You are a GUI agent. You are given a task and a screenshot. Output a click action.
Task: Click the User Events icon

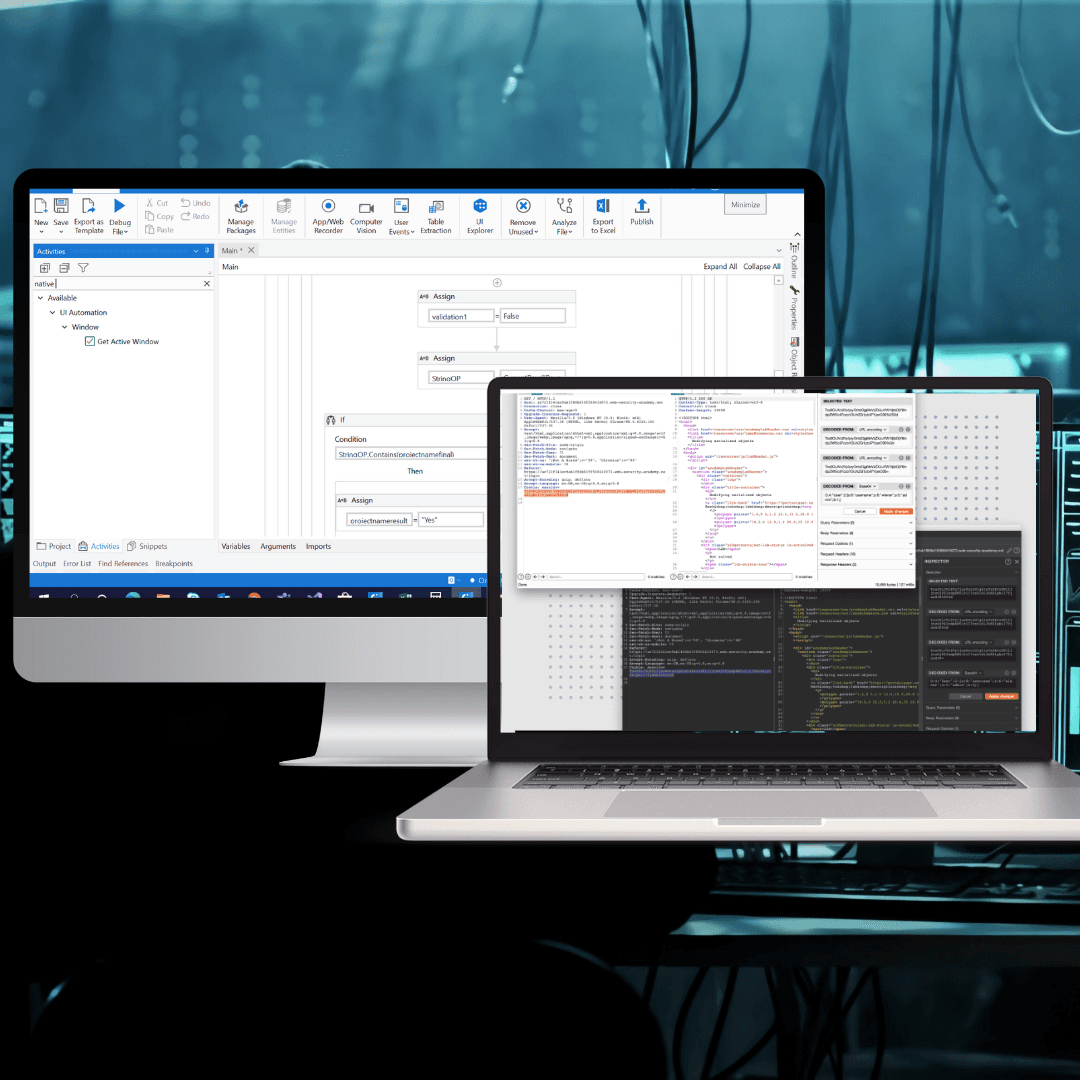click(x=402, y=206)
